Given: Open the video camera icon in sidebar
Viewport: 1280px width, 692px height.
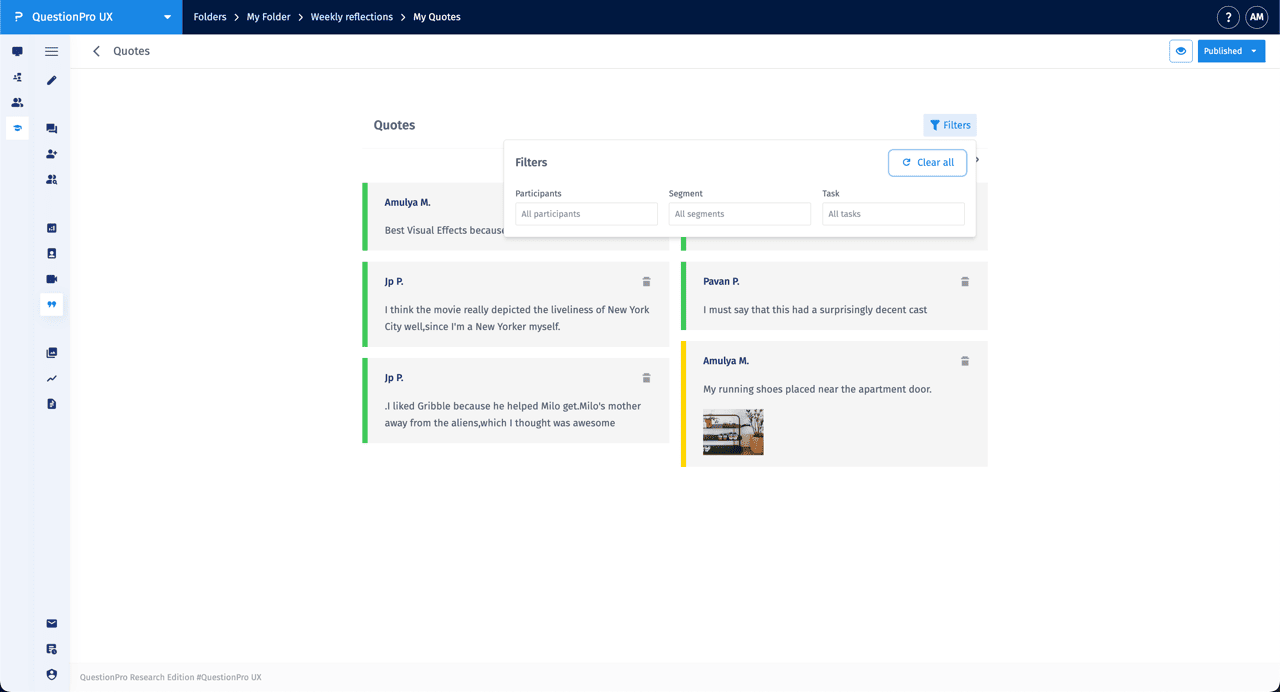Looking at the screenshot, I should point(52,279).
